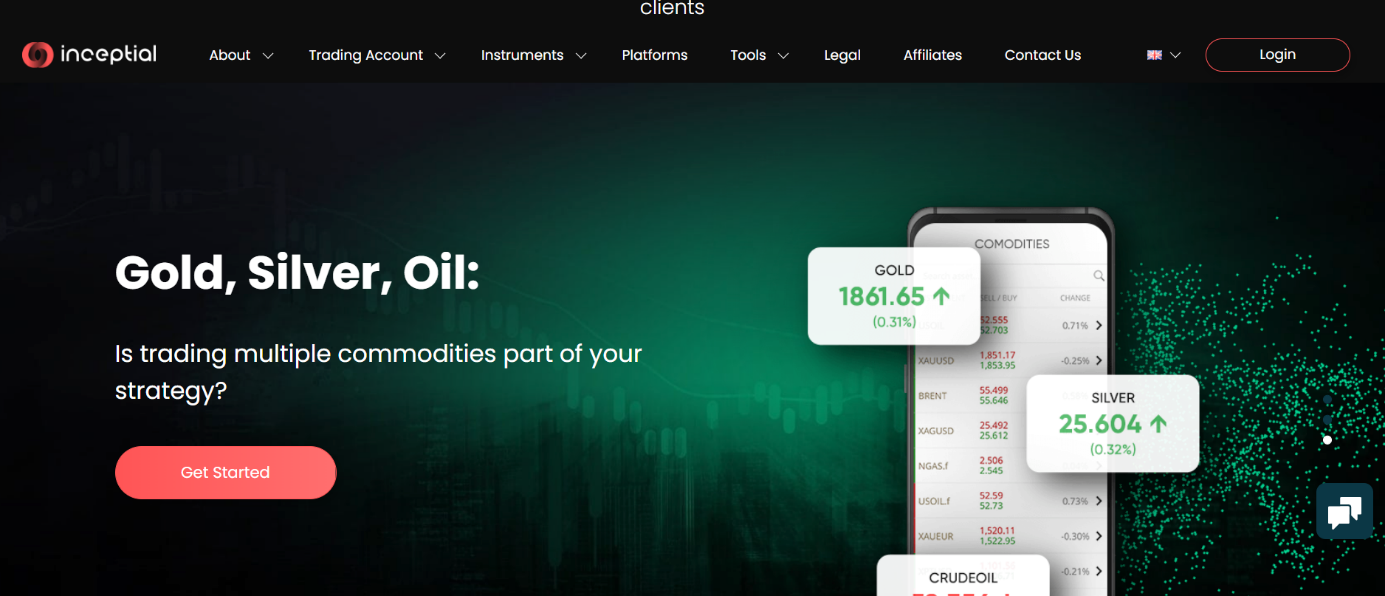1385x596 pixels.
Task: Select the active third carousel dot
Action: 1328,440
